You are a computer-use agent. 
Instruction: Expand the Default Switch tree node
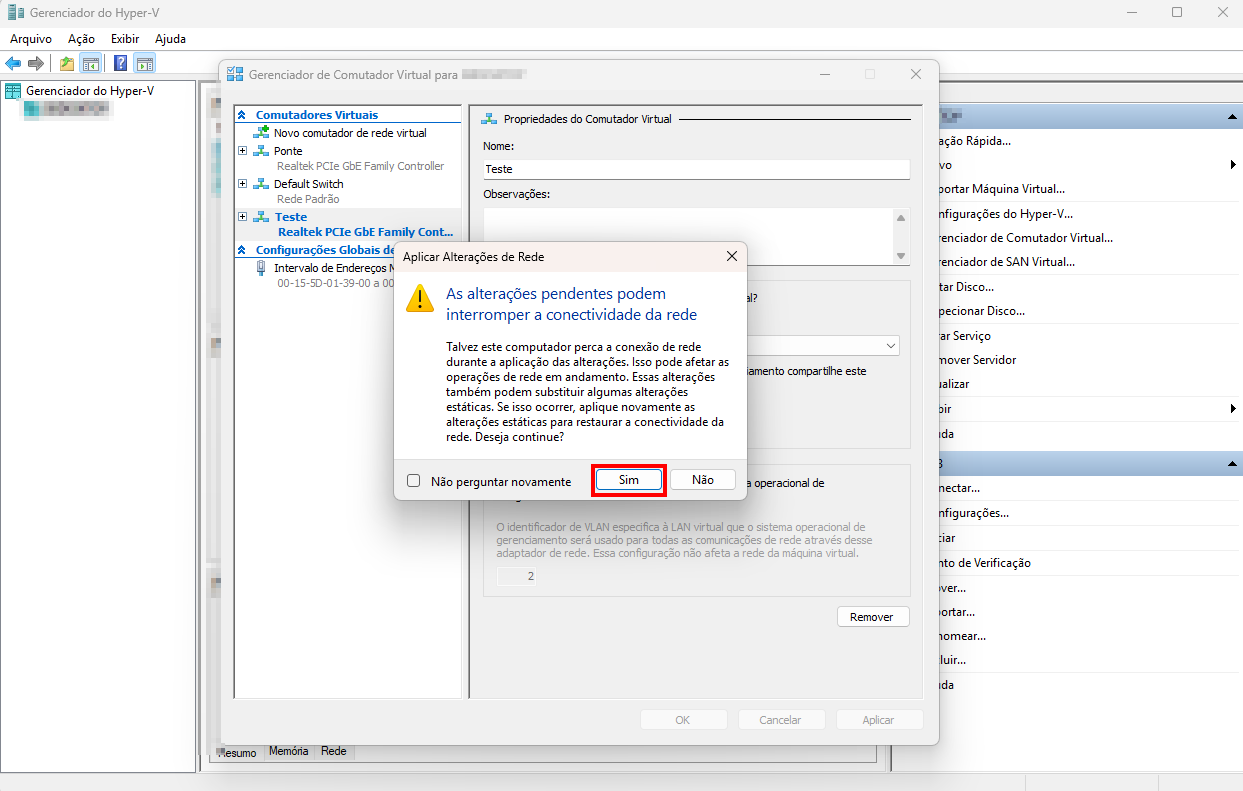(243, 184)
